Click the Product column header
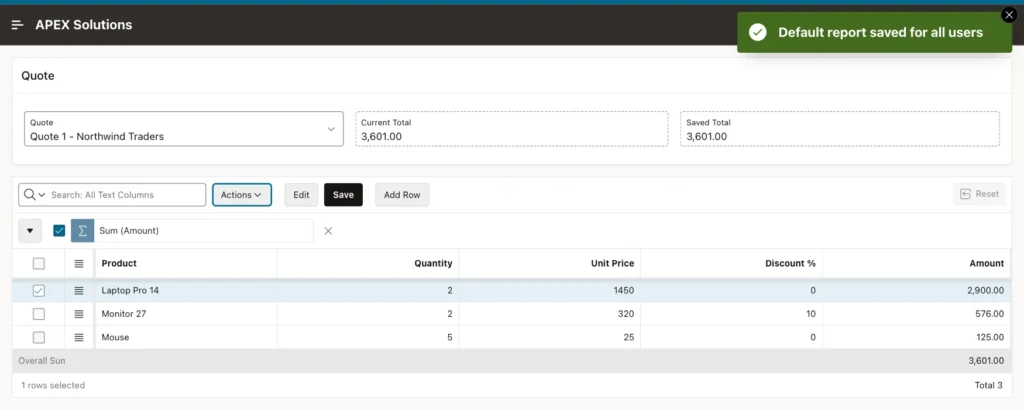Viewport: 1024px width, 410px height. point(185,263)
